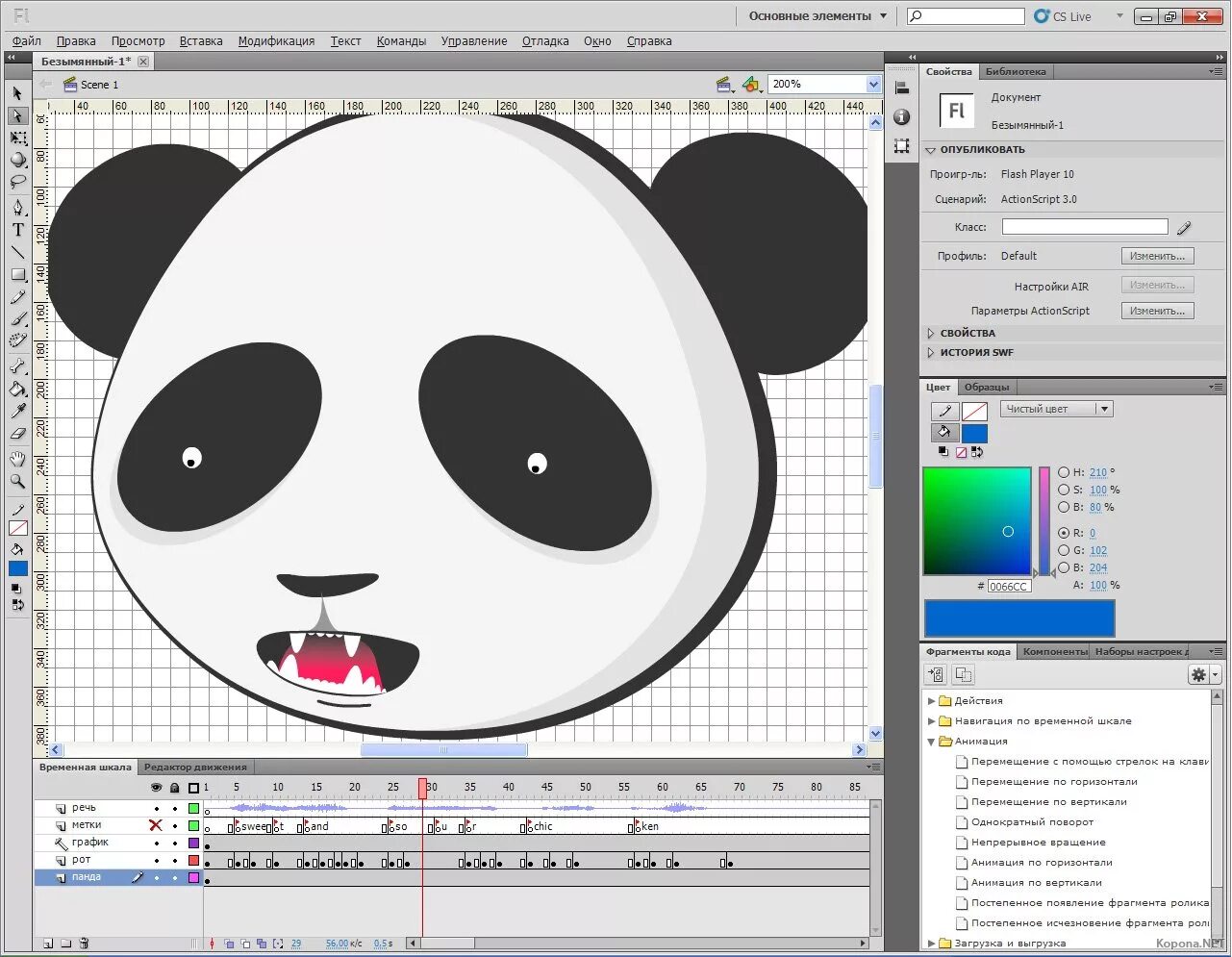Click Изменить button for Параметры ActionScript

[x=1157, y=311]
